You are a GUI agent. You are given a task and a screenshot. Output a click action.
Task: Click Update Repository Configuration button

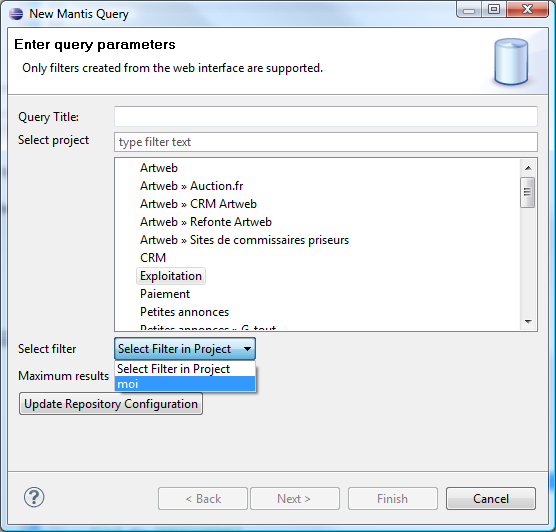pos(111,404)
